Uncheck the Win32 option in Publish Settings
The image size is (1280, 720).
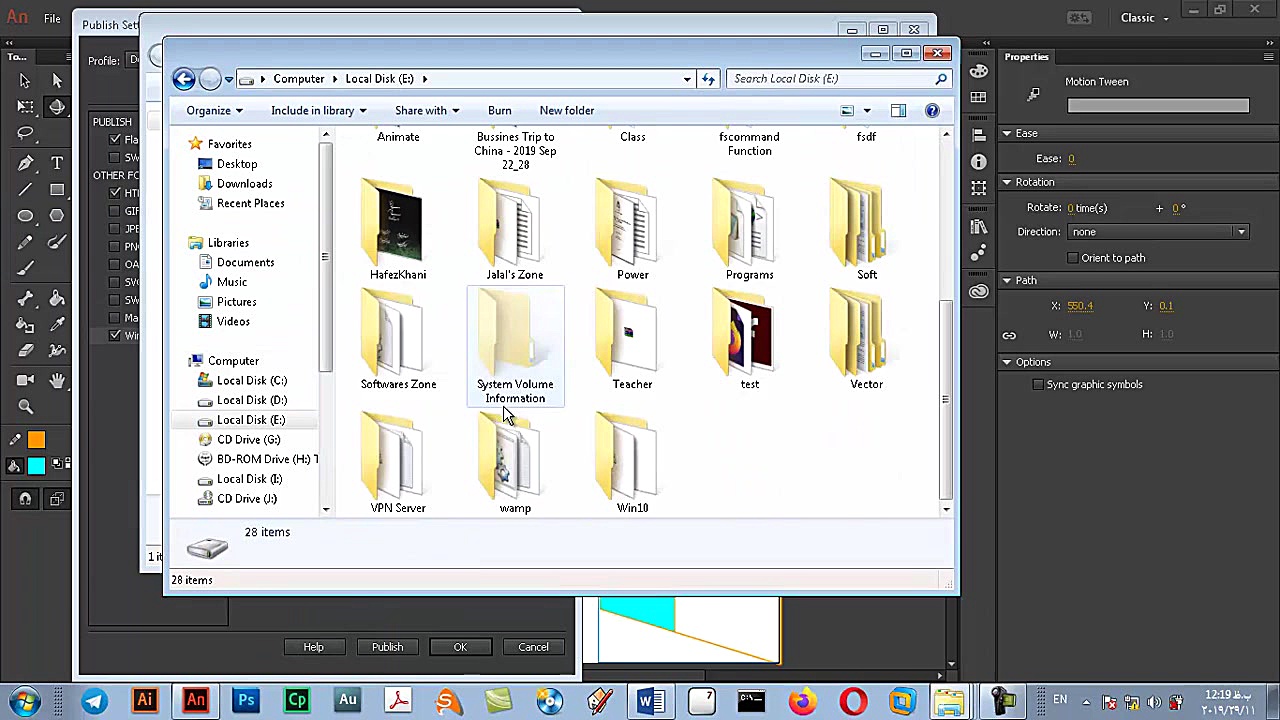pyautogui.click(x=115, y=333)
